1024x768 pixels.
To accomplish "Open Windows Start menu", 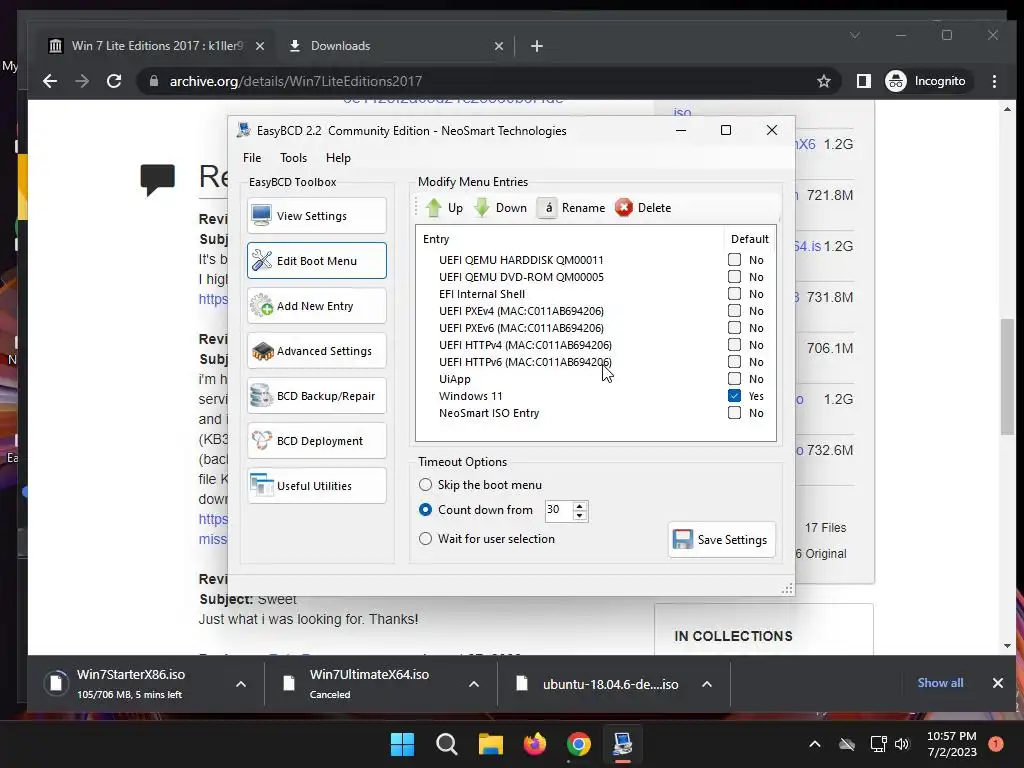I will pyautogui.click(x=402, y=744).
